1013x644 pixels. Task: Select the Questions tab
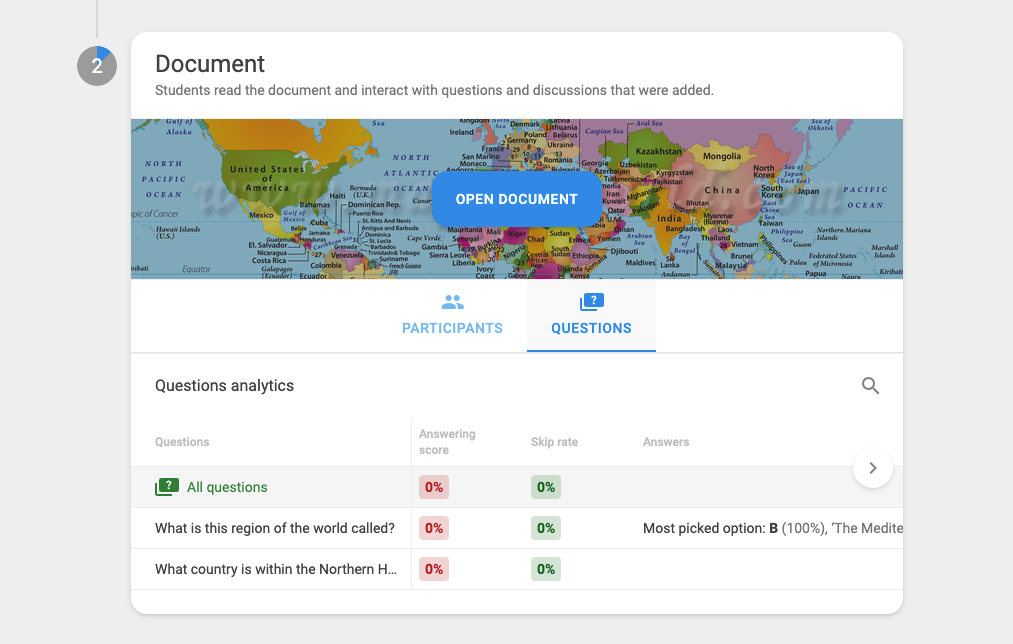click(x=591, y=316)
